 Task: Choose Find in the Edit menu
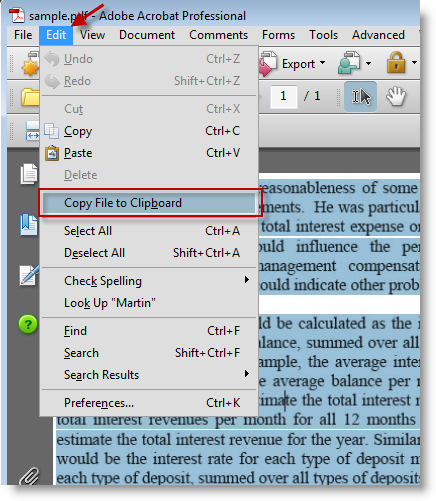point(149,331)
